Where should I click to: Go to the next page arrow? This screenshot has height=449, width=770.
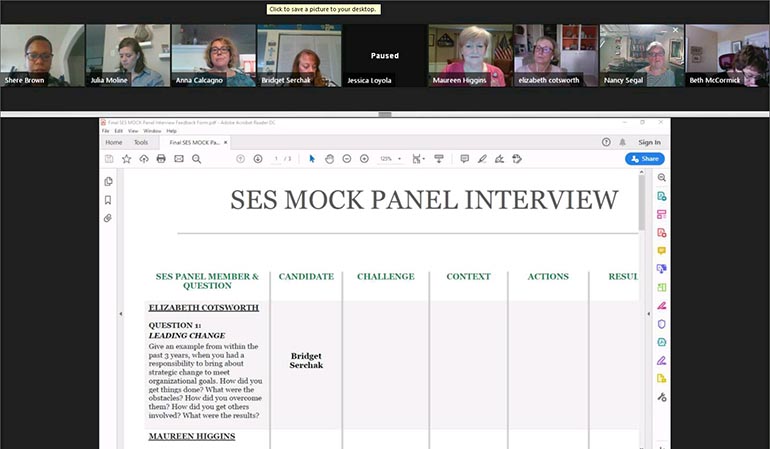258,159
